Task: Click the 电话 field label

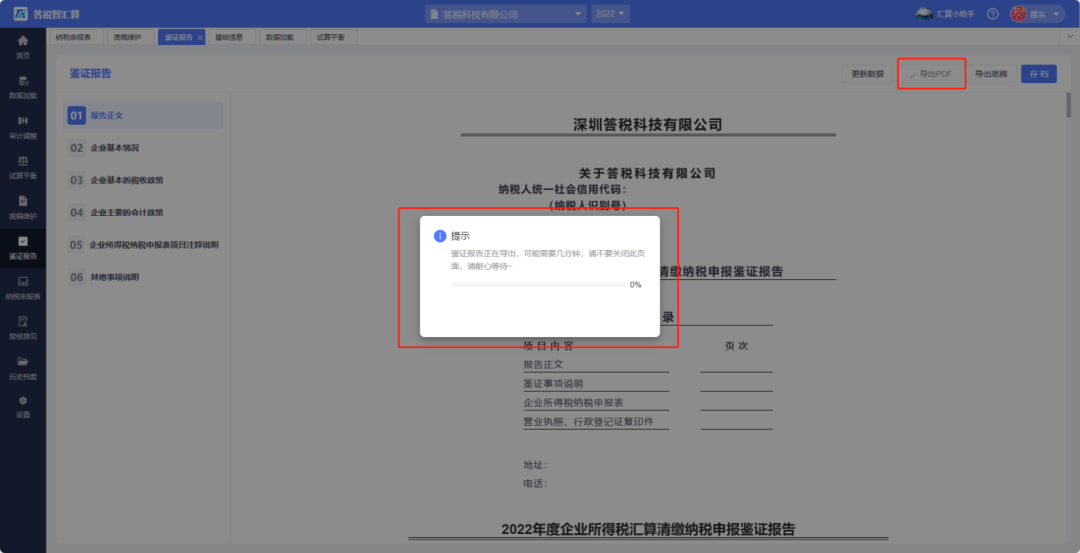Action: tap(535, 483)
